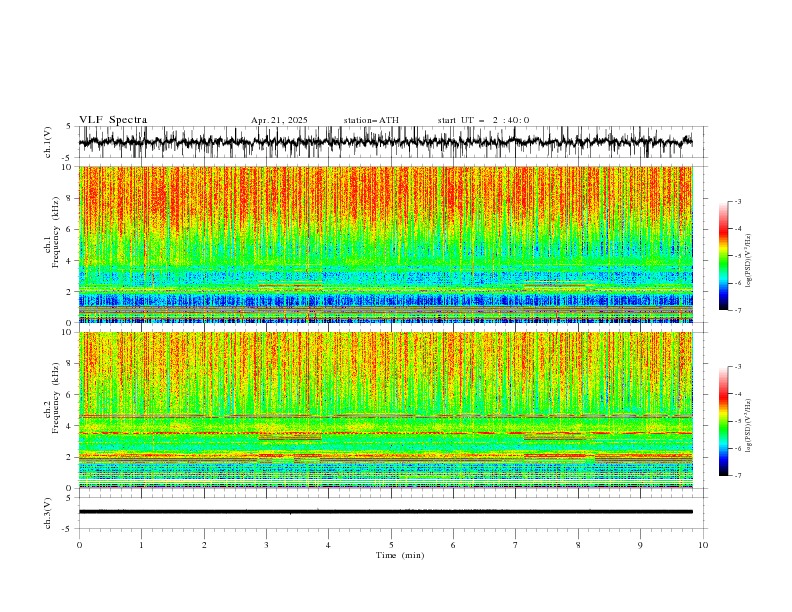Click '8' kHz tick on ch.1 frequency axis

point(70,198)
